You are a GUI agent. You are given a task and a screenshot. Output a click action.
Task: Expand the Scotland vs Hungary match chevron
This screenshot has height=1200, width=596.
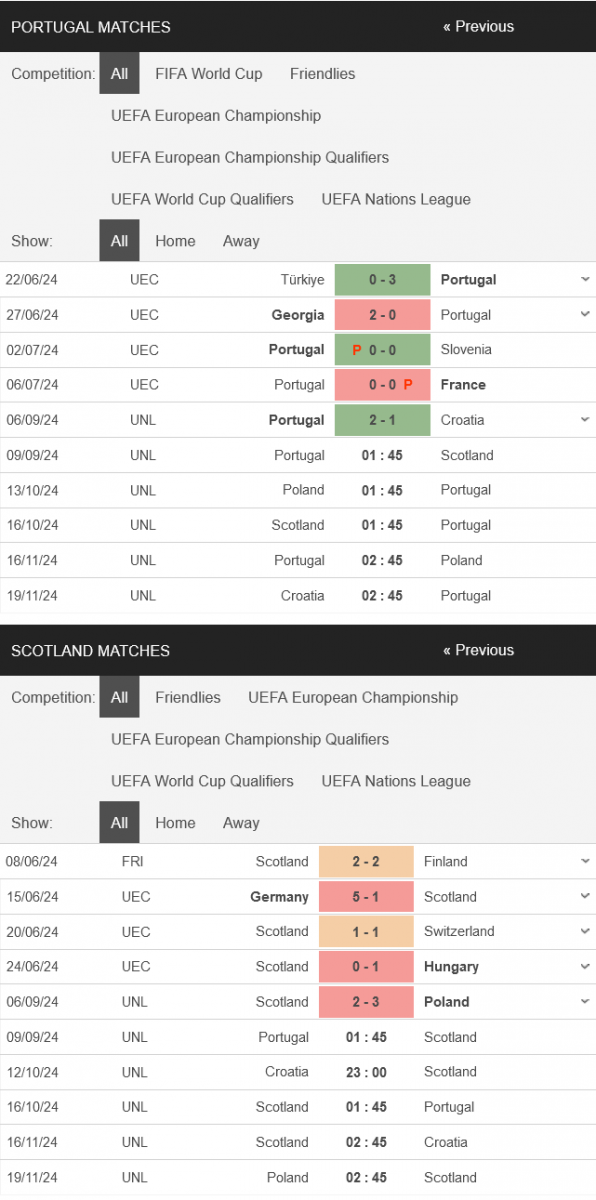[585, 966]
